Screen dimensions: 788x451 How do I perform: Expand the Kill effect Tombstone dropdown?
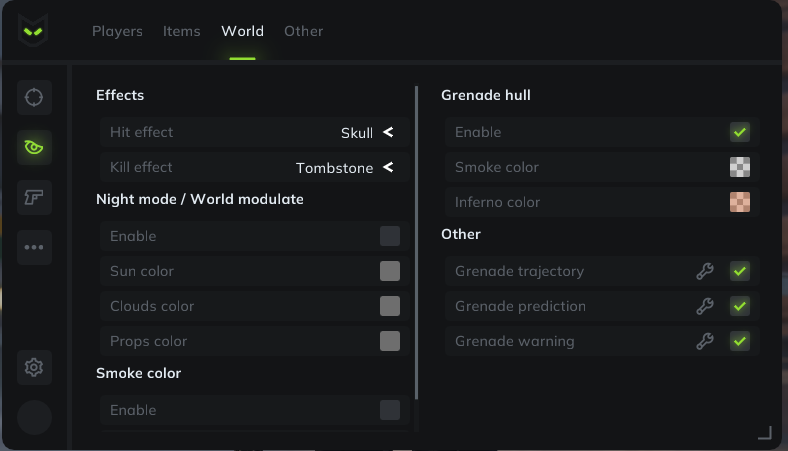(x=255, y=167)
